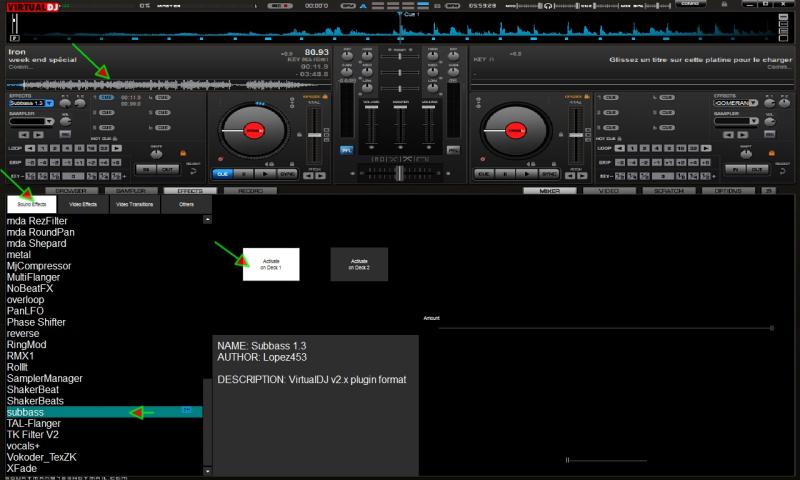Click the crossfader between the decks
800x480 pixels.
pos(399,173)
